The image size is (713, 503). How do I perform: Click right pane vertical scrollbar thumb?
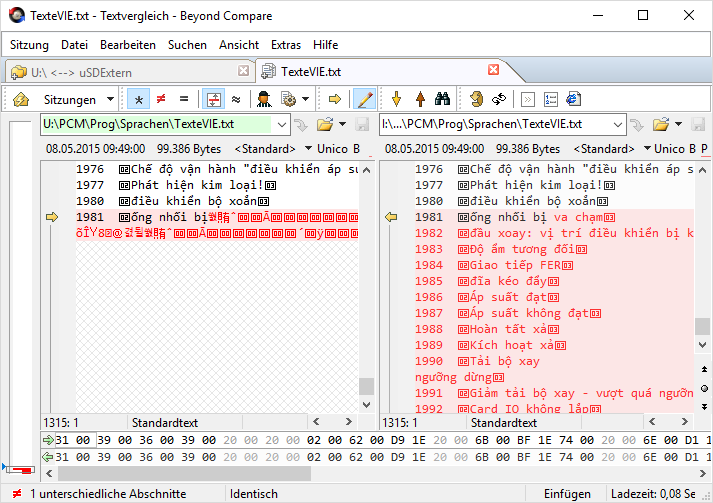703,327
